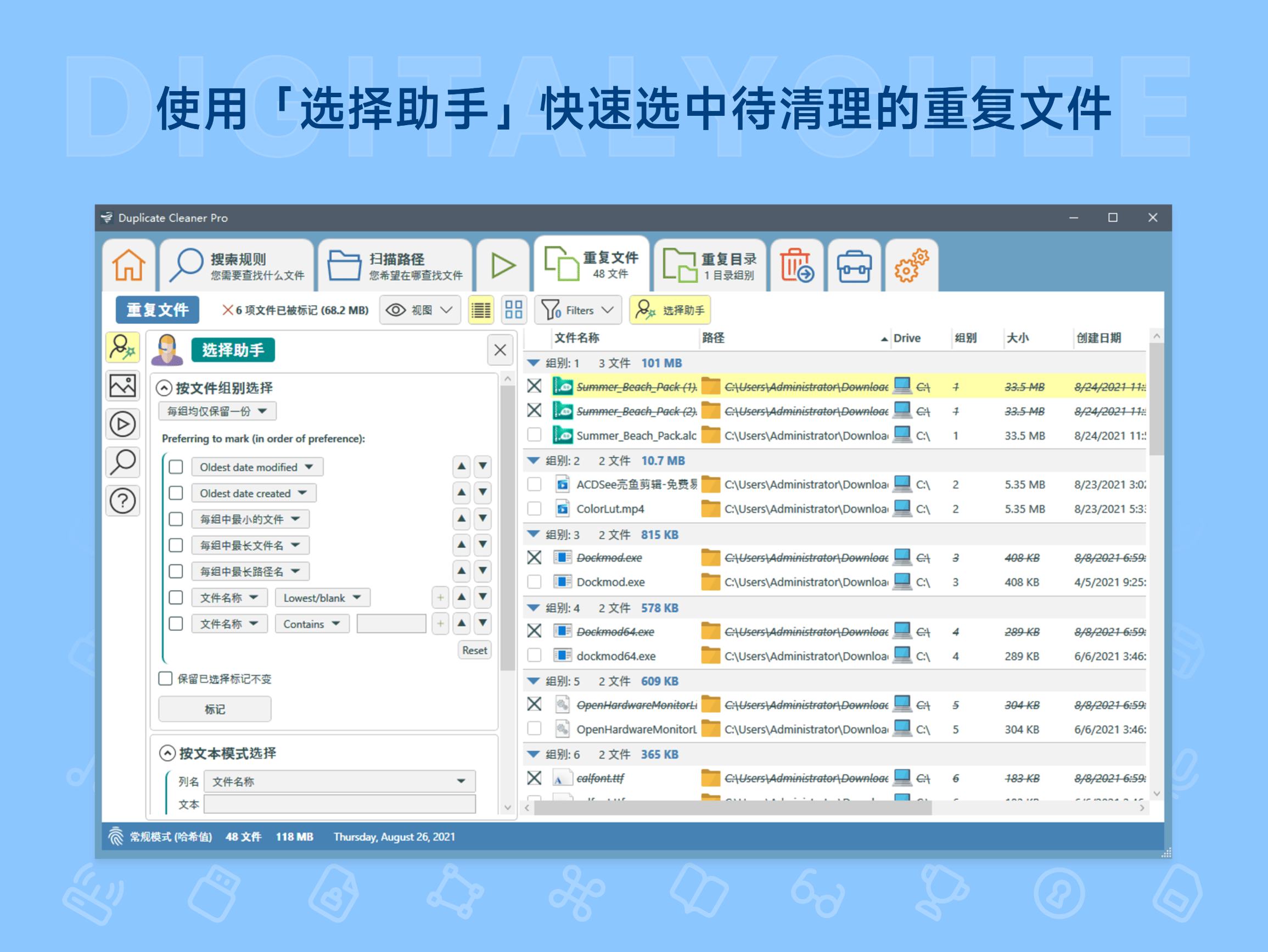The image size is (1268, 952).
Task: Add condition to Contains filename rule
Action: click(x=440, y=623)
